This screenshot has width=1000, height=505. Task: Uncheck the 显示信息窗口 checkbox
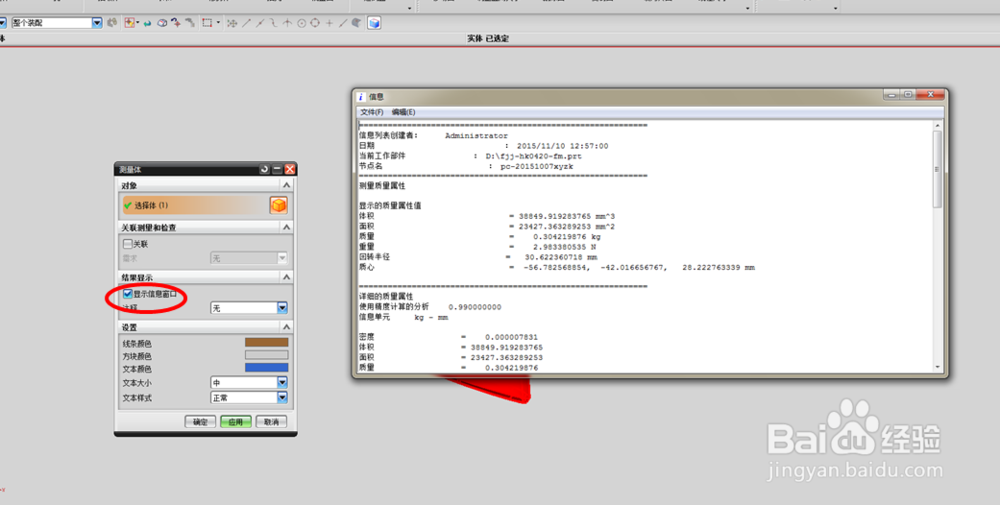(x=128, y=294)
